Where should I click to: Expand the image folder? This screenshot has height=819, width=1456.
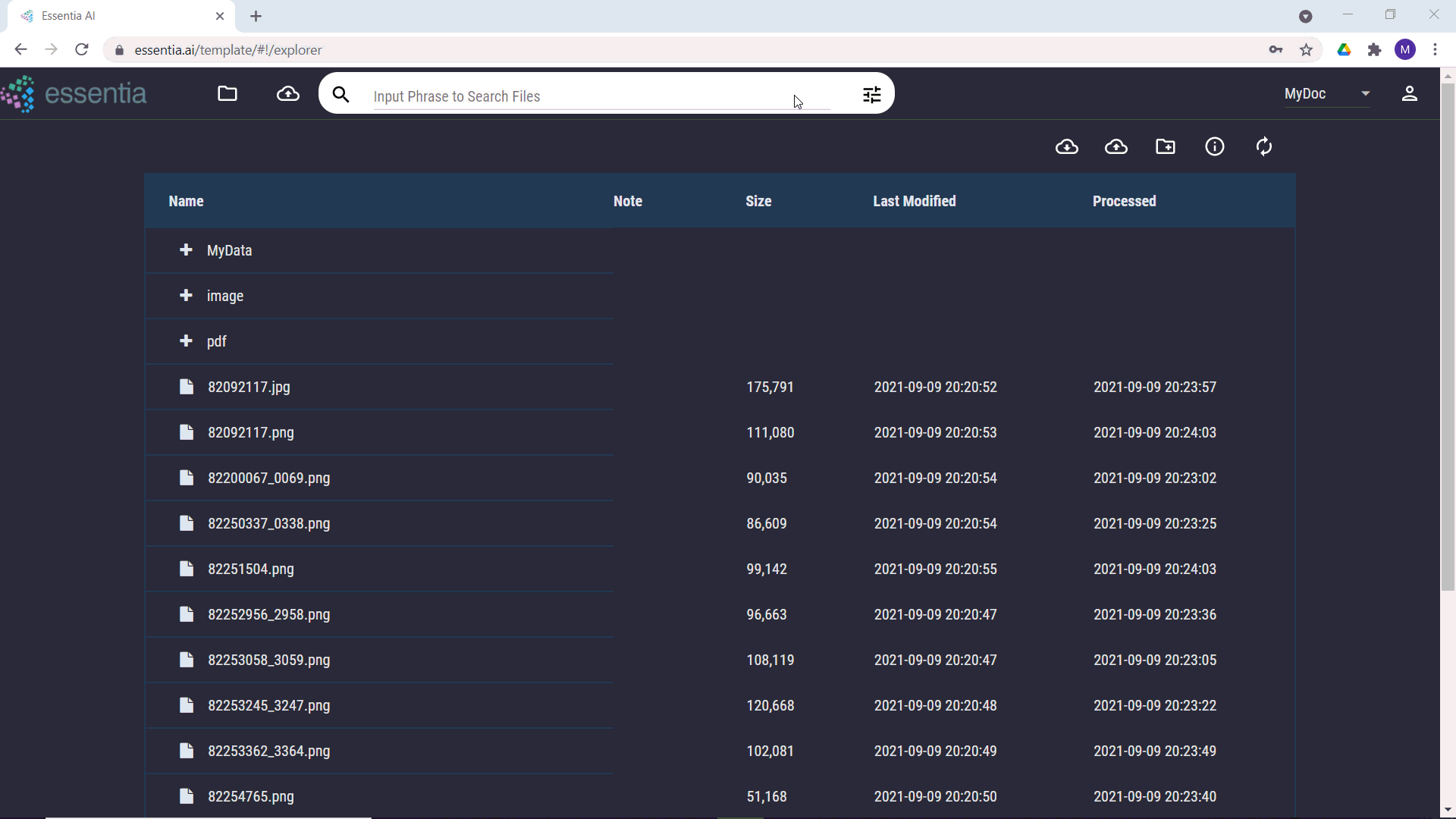186,296
